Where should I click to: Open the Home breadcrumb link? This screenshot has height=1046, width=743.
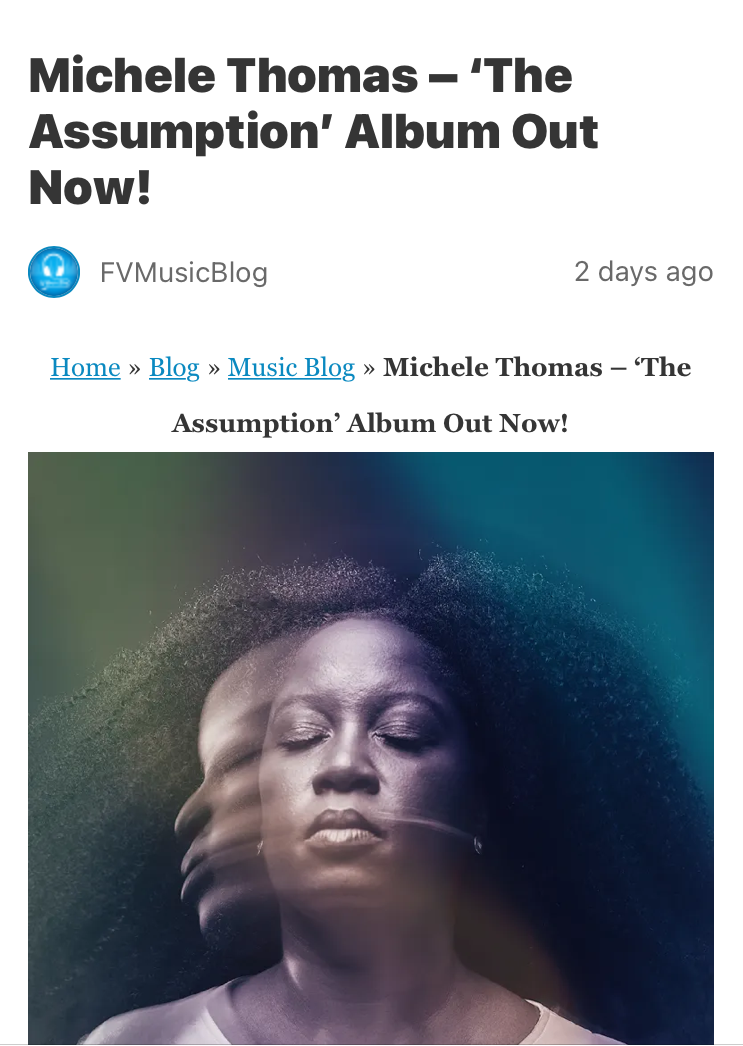pos(85,368)
